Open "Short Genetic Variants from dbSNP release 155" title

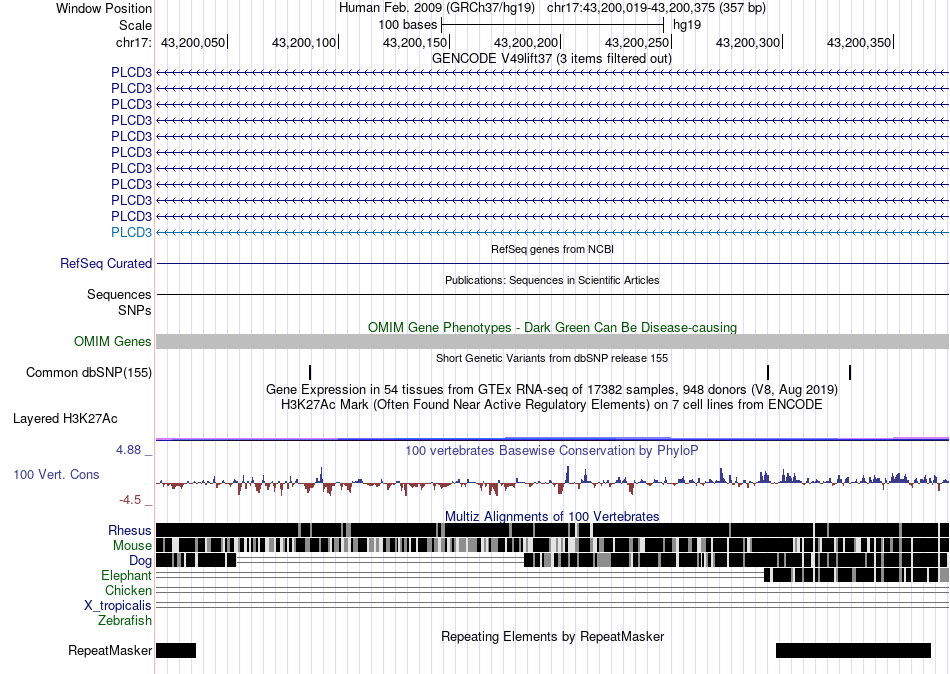point(552,358)
